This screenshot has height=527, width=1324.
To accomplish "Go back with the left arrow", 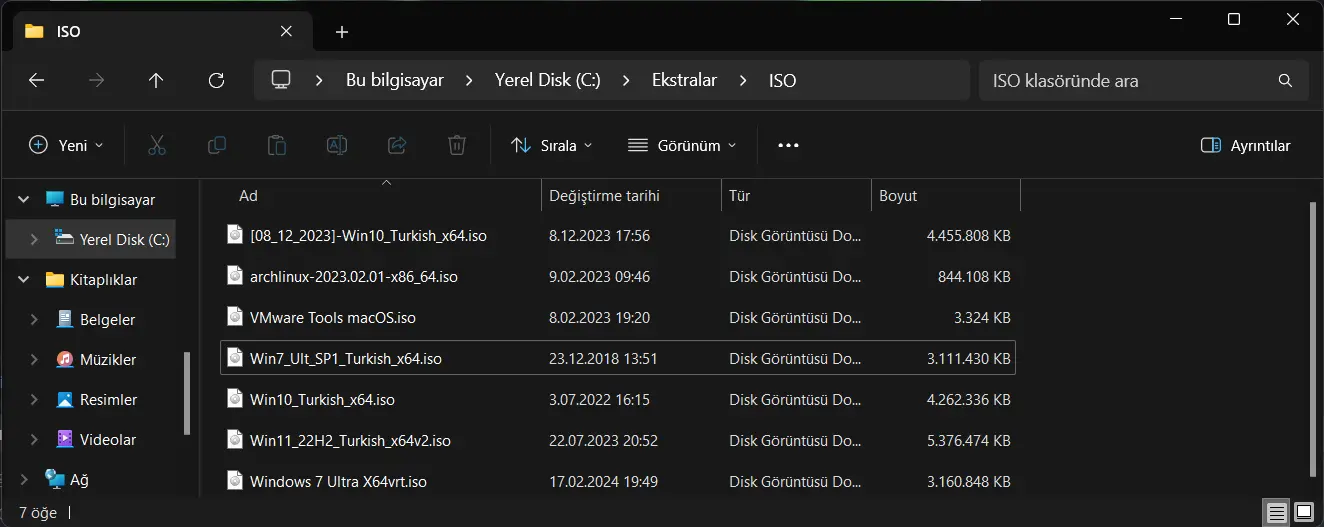I will coord(37,80).
